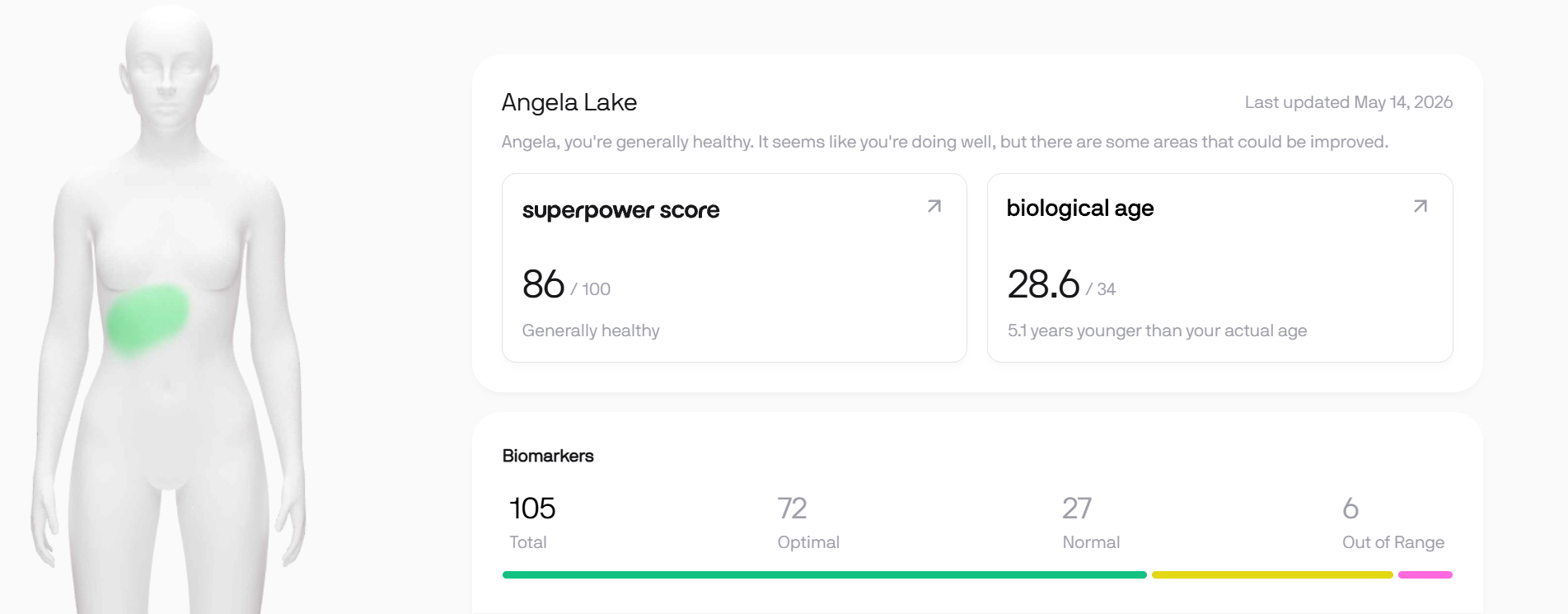The image size is (1568, 614).
Task: Open the superpower score card
Action: 734,268
